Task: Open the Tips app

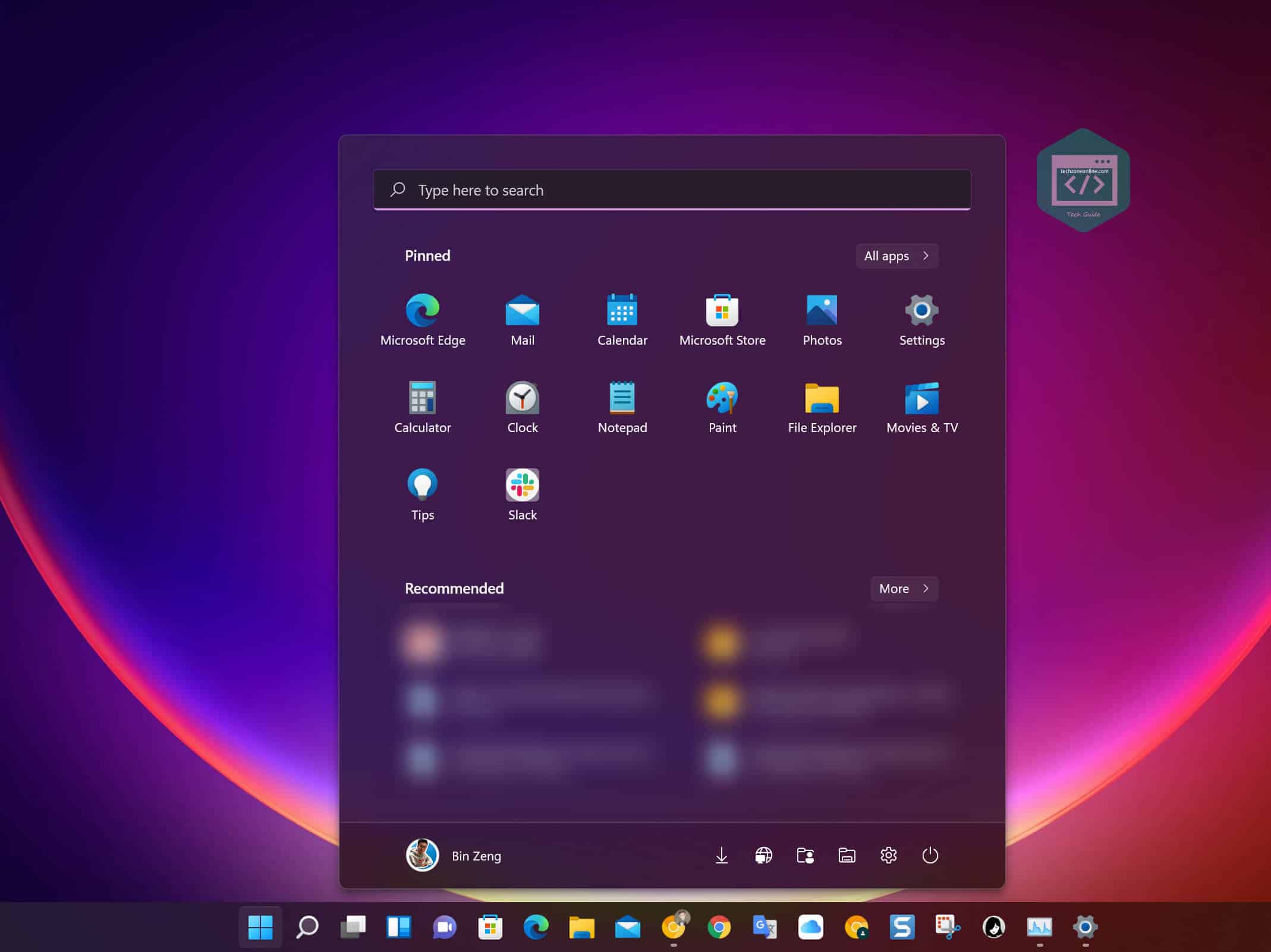Action: tap(423, 495)
